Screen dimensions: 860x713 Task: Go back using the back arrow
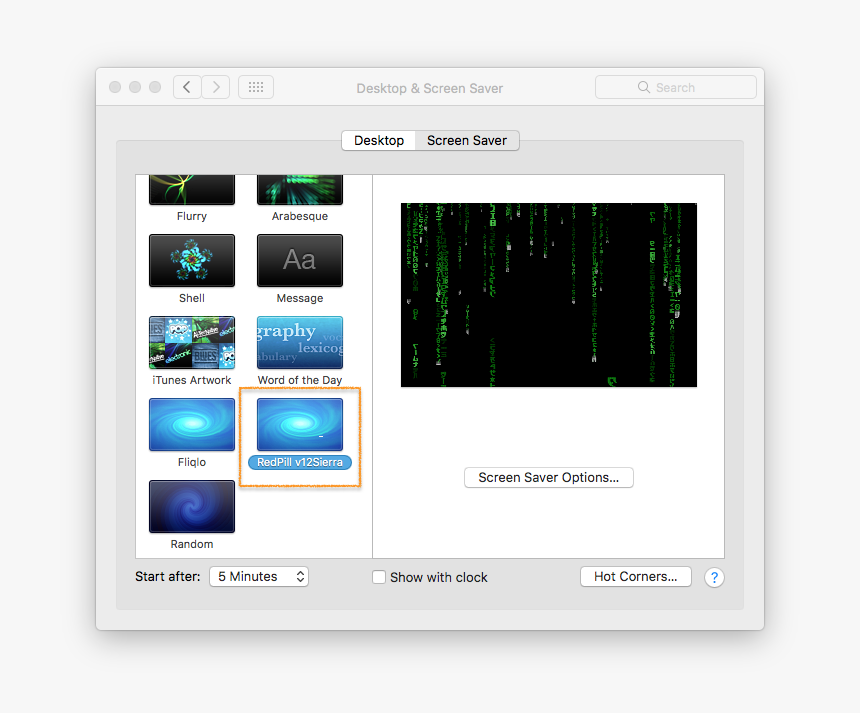click(x=187, y=86)
